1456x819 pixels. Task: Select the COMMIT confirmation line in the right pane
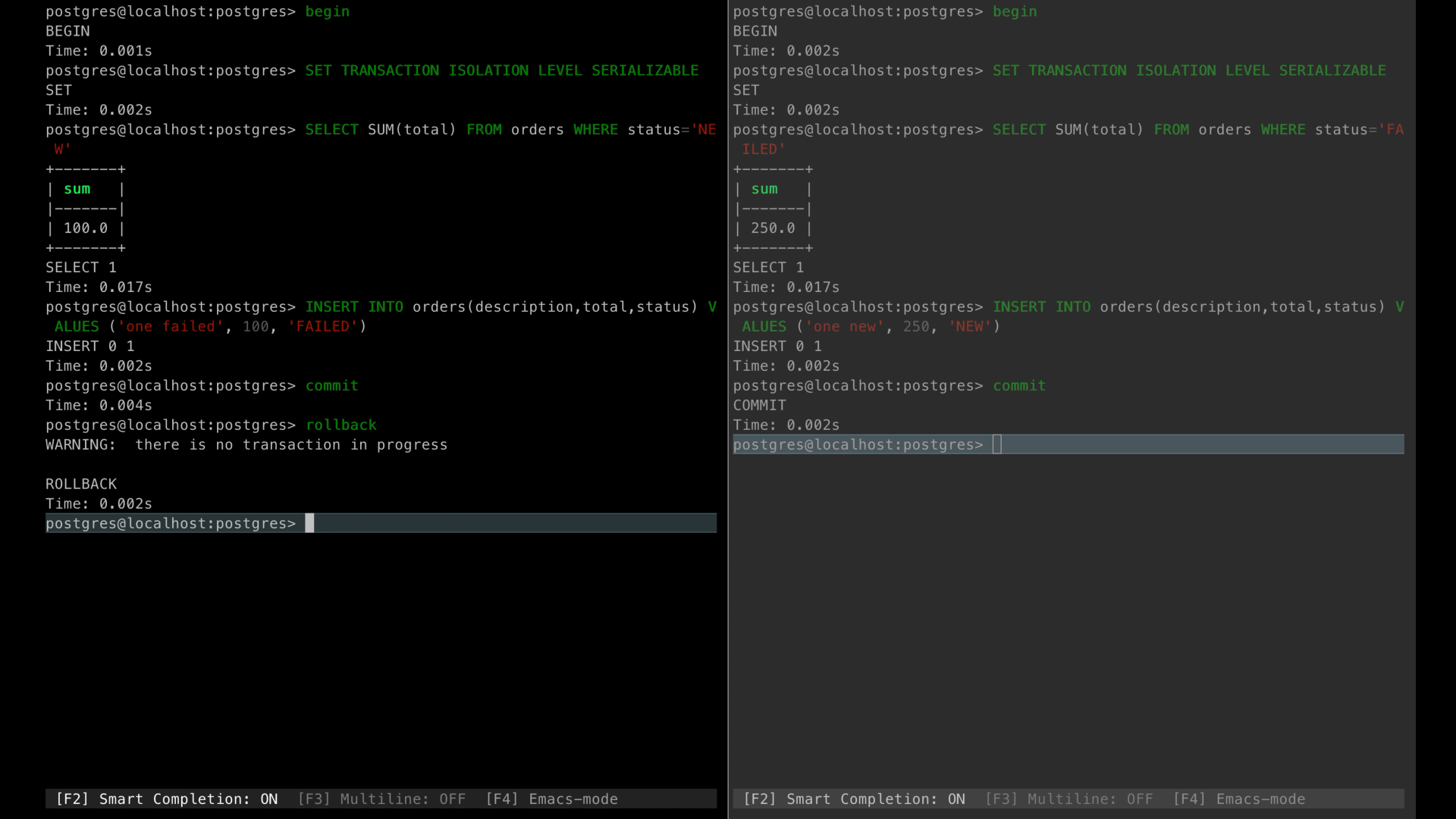click(760, 405)
